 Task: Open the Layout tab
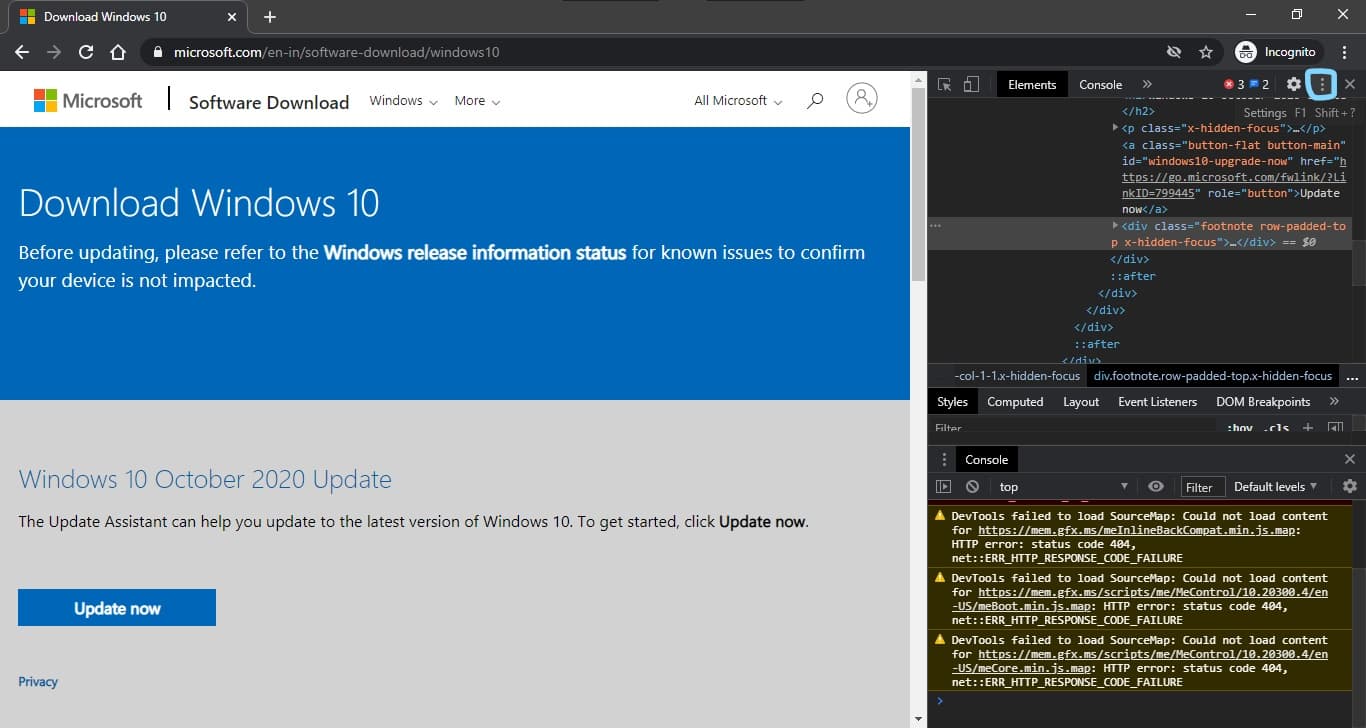(x=1081, y=401)
